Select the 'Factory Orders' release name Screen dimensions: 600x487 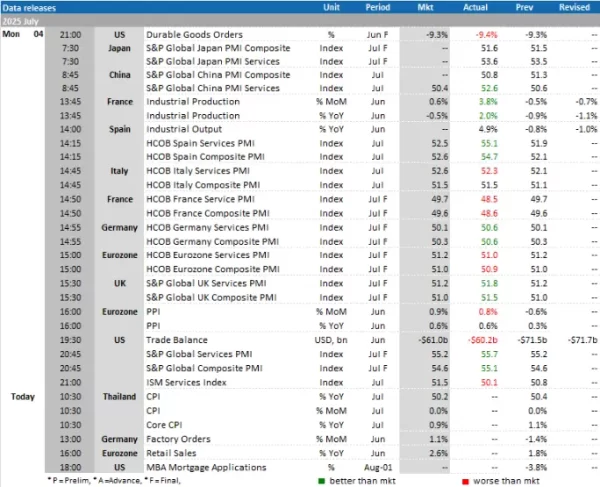coord(178,439)
